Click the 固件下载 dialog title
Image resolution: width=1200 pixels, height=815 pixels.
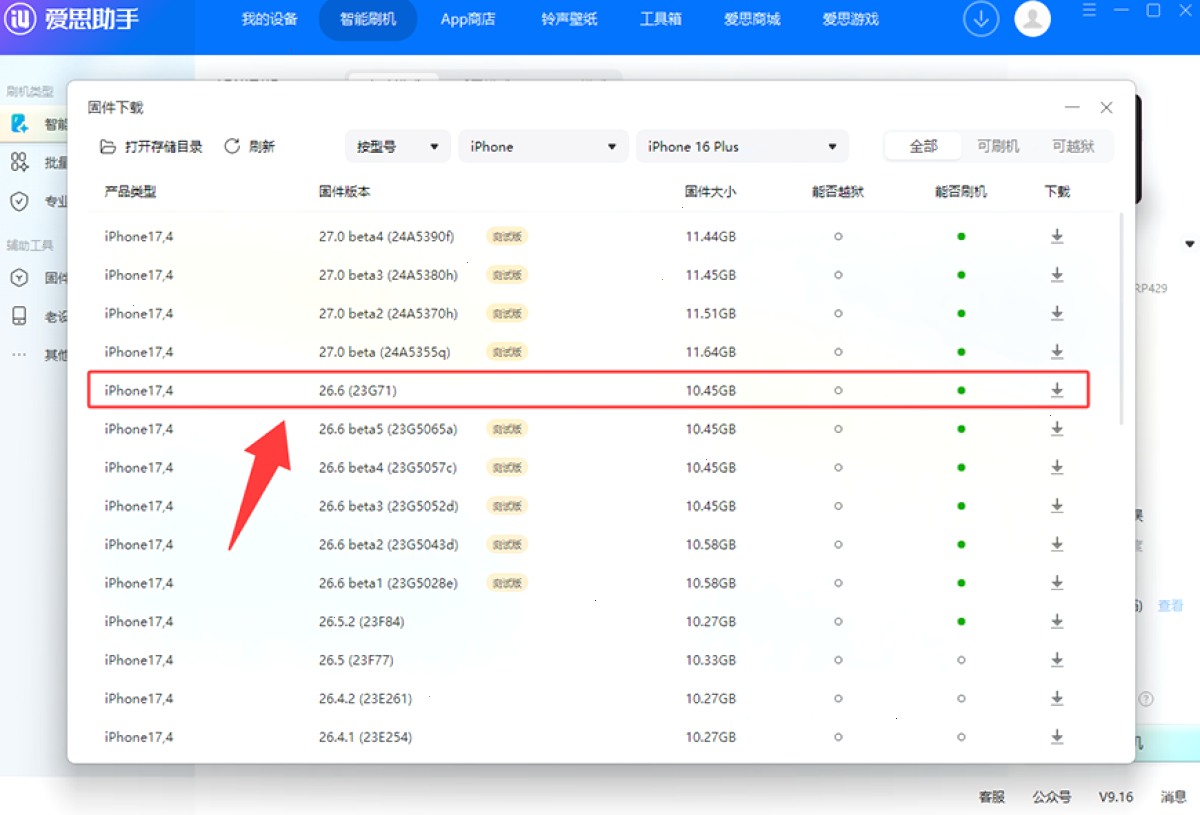(116, 107)
